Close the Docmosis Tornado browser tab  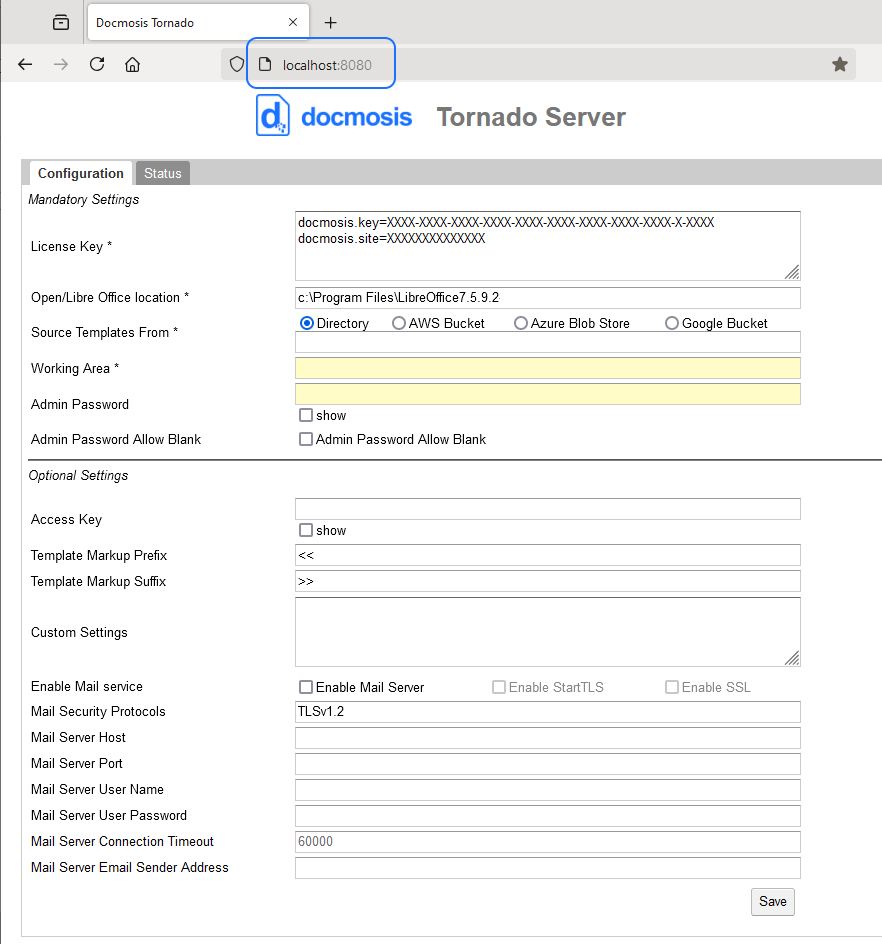pos(293,22)
